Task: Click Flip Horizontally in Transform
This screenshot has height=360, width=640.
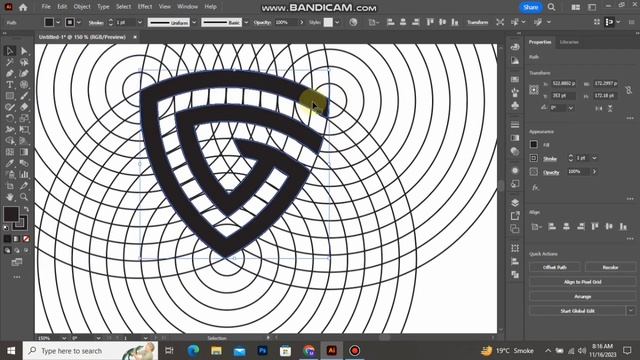Action: (x=599, y=108)
